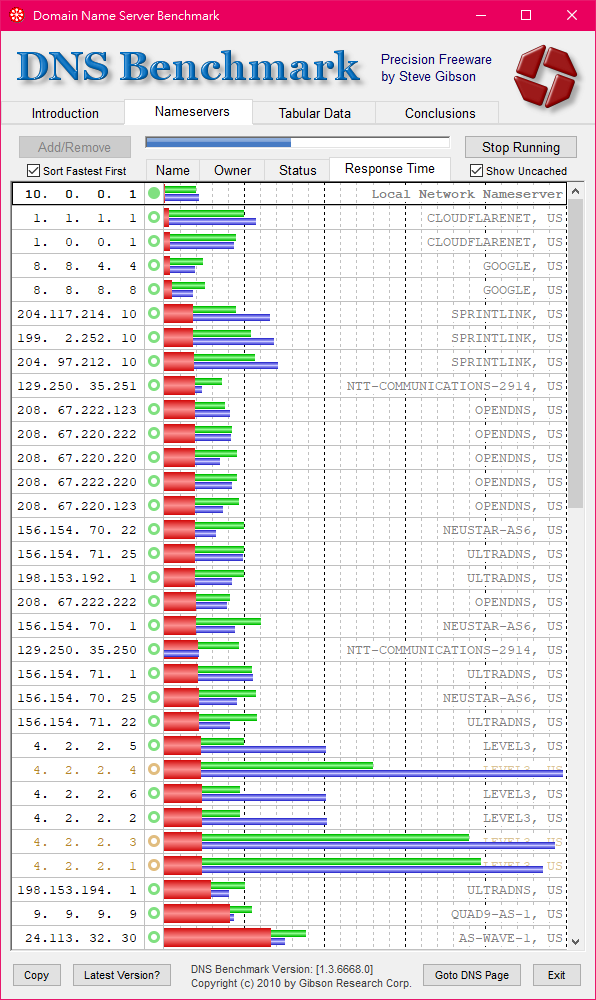This screenshot has height=1000, width=596.
Task: Click status circle of 198.153.194.1
Action: (154, 889)
